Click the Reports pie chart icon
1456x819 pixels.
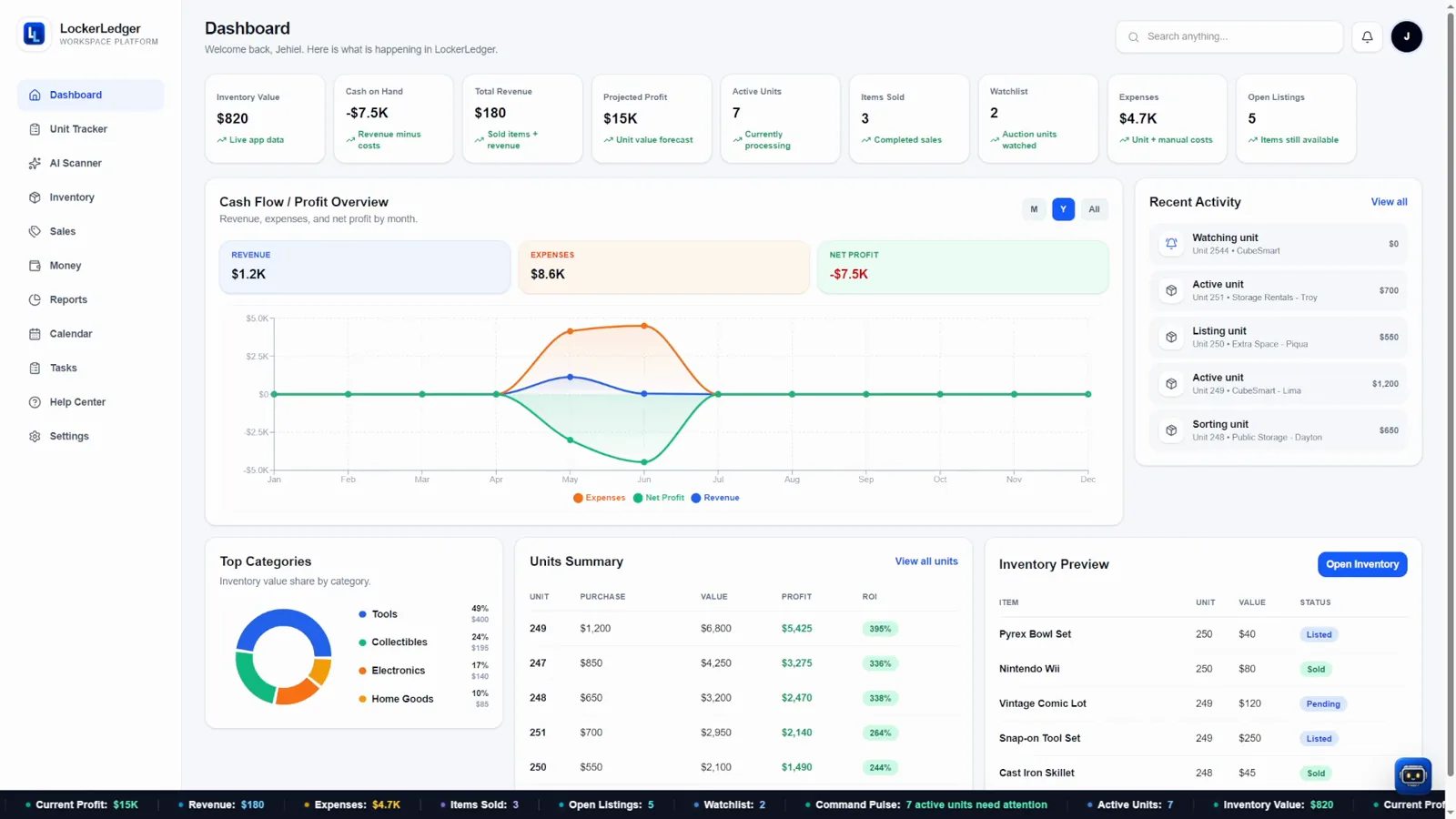tap(35, 299)
